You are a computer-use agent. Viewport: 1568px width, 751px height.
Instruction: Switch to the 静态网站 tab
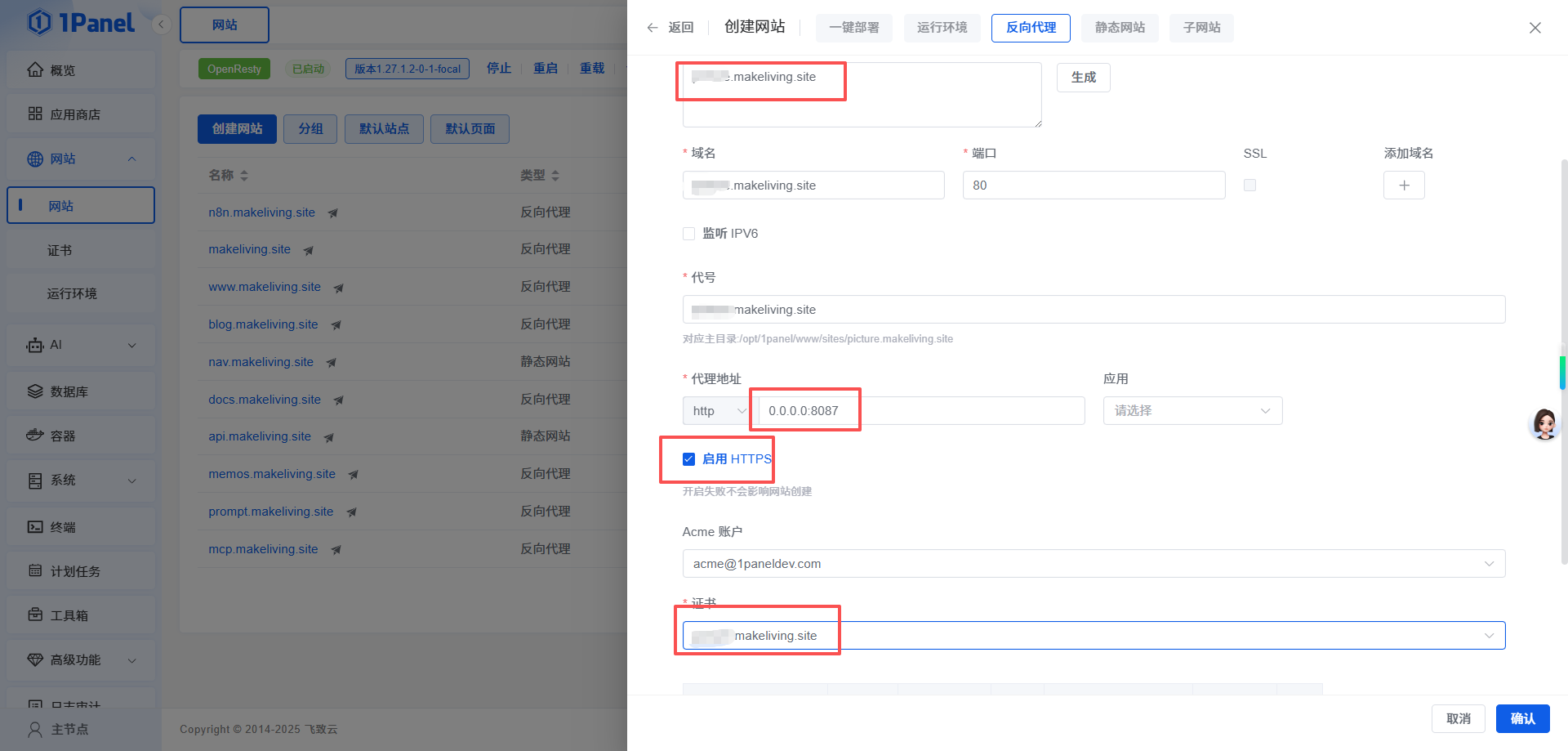point(1120,28)
